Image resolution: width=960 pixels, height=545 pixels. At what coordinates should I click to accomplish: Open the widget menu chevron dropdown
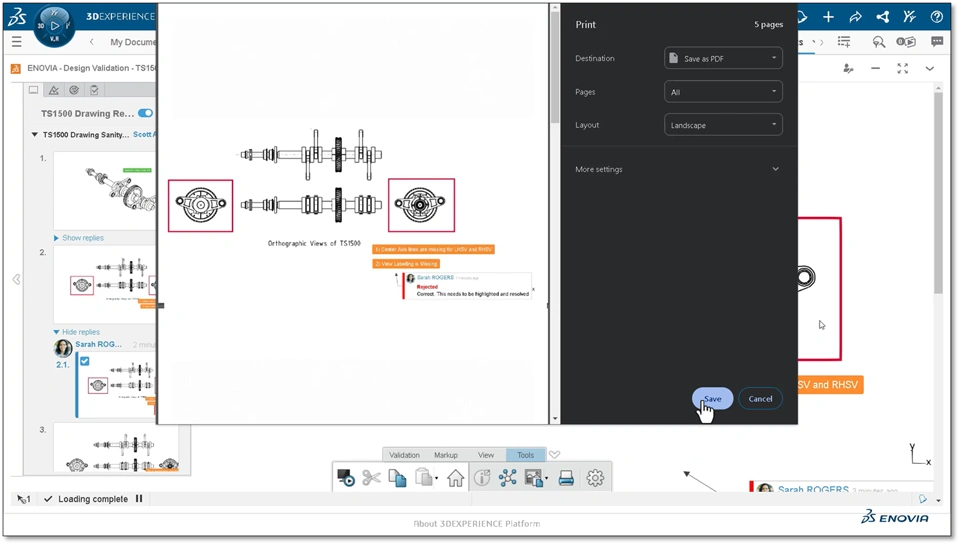coord(929,69)
